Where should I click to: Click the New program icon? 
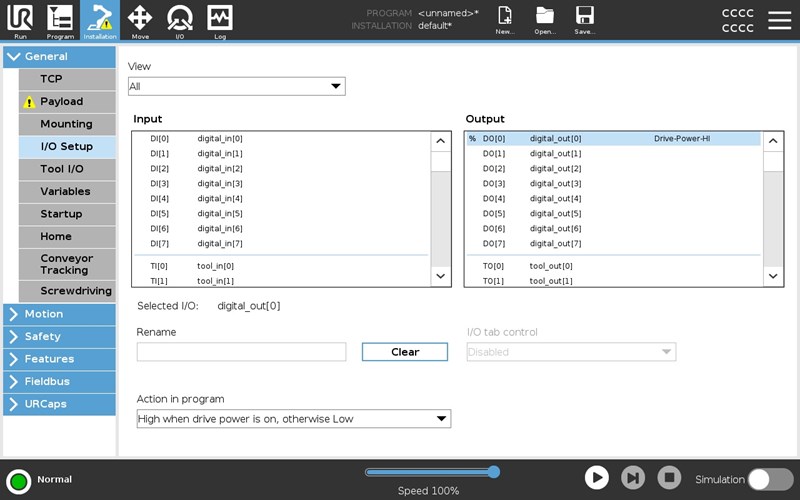tap(505, 19)
